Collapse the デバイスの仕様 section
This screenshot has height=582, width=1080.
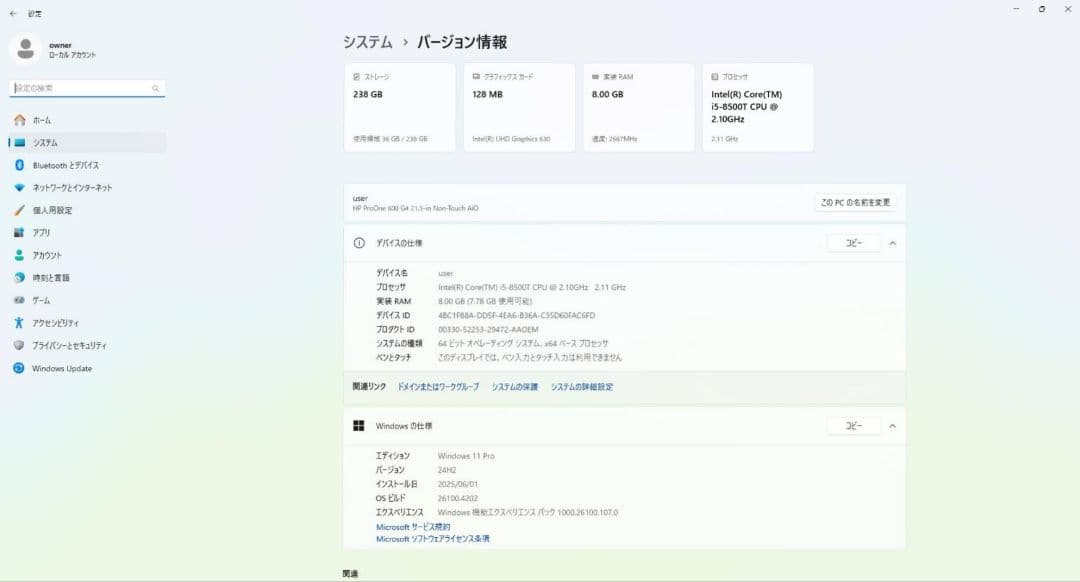coord(893,242)
